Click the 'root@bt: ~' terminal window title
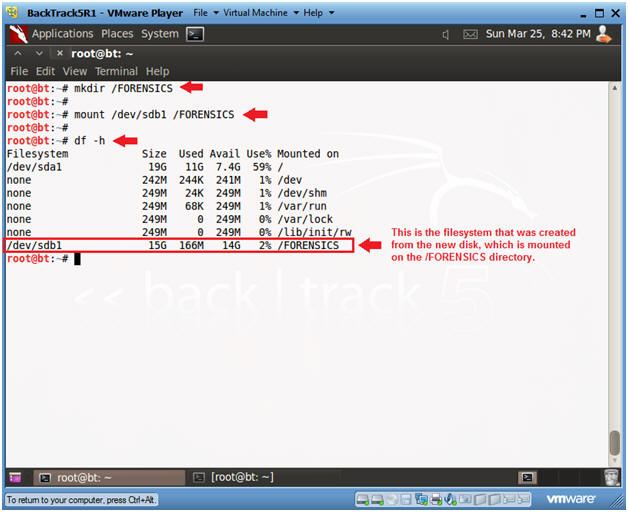The width and height of the screenshot is (628, 512). (102, 53)
